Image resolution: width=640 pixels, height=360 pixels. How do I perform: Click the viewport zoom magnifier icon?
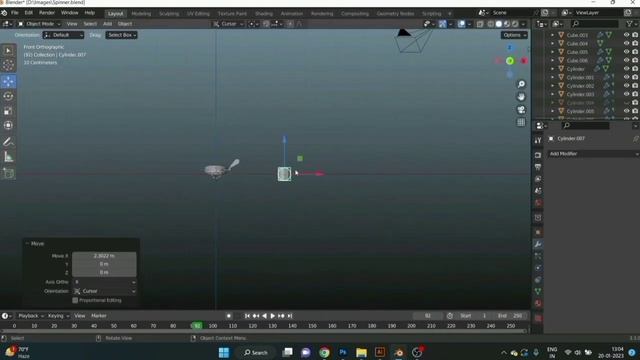(x=521, y=84)
